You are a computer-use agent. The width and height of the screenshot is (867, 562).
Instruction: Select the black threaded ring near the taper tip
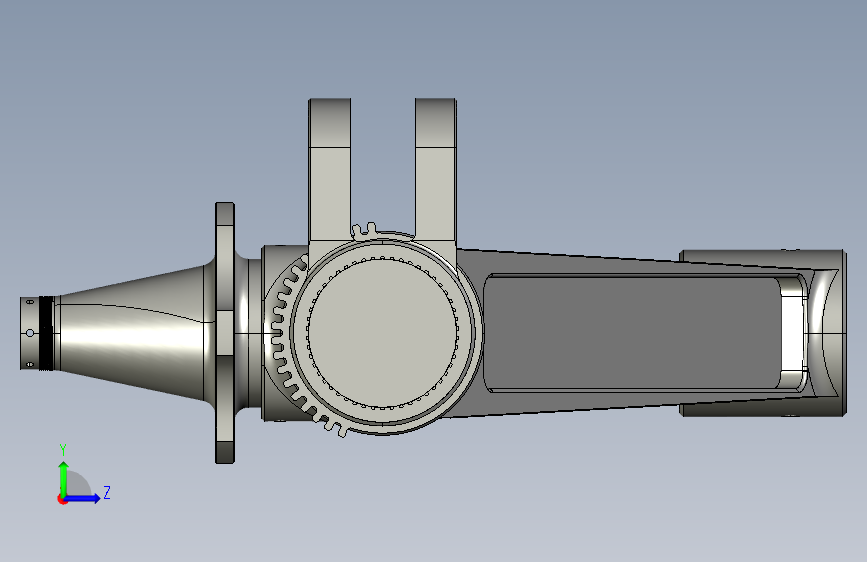[x=46, y=333]
